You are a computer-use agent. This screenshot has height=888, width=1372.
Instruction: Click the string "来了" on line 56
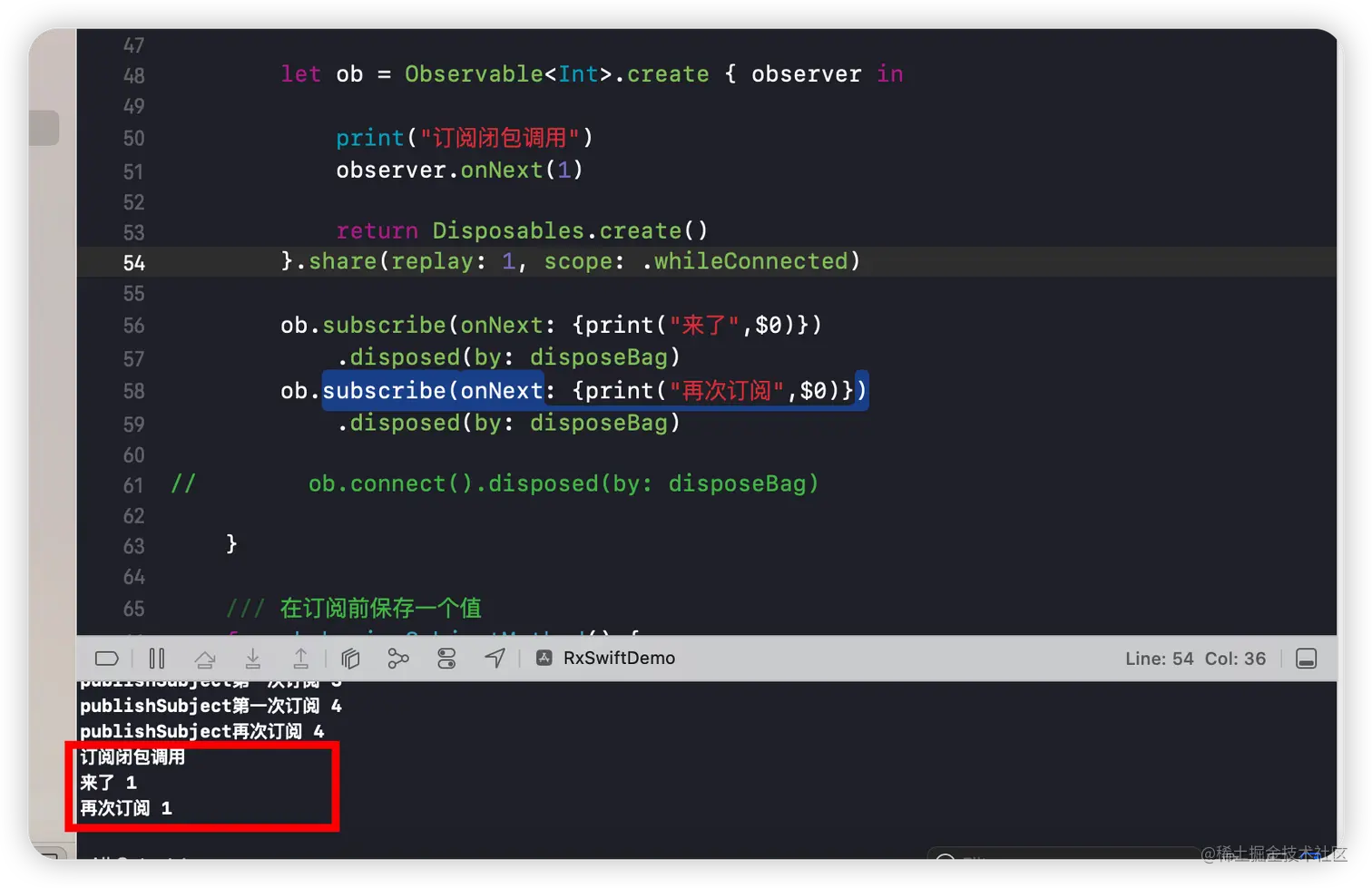click(x=705, y=325)
